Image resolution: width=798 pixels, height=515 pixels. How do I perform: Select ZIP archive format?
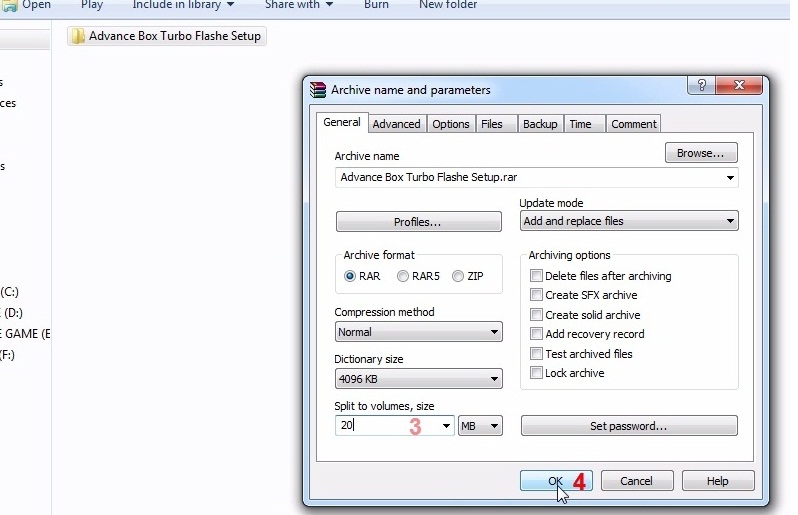point(458,276)
